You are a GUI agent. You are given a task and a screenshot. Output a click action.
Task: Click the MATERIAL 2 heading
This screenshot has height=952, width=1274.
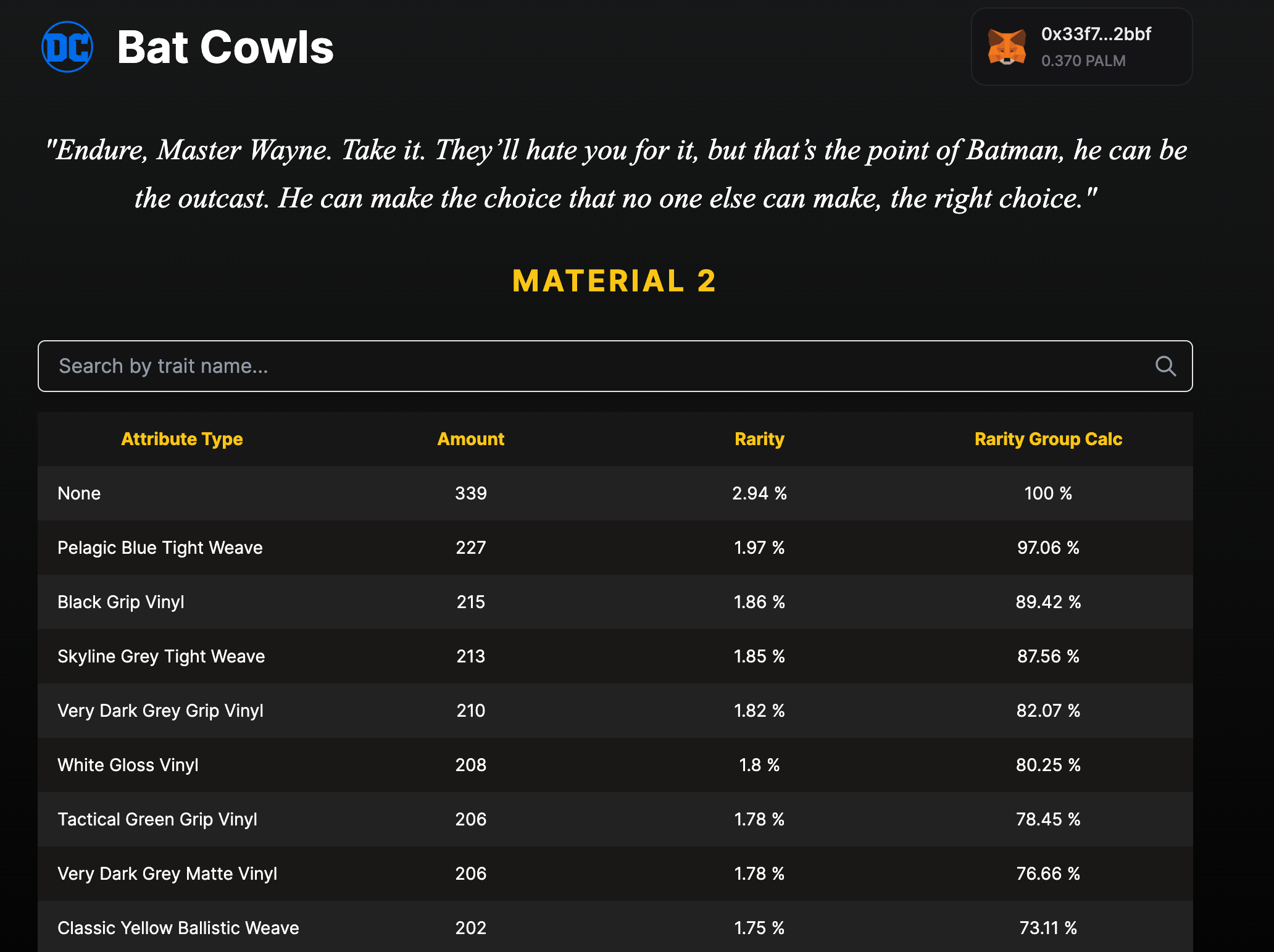[614, 281]
